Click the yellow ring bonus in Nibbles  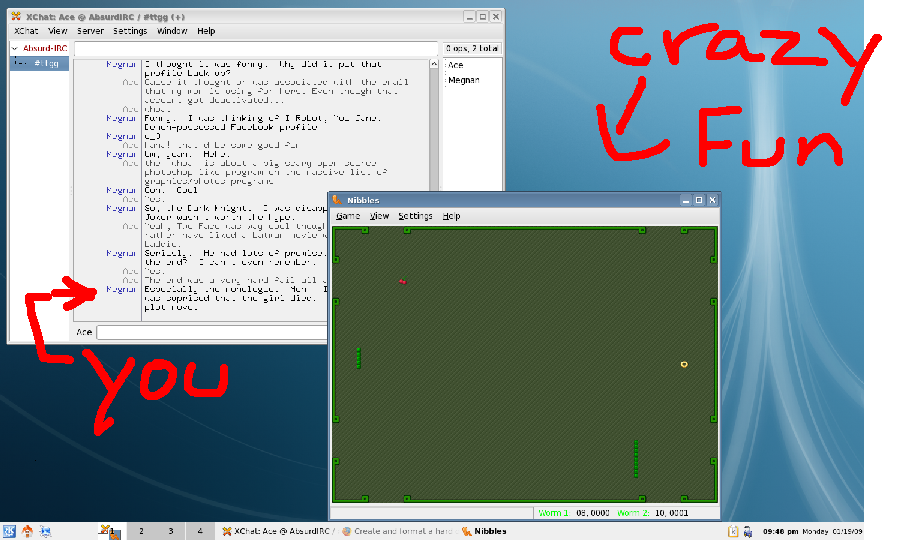(x=684, y=364)
